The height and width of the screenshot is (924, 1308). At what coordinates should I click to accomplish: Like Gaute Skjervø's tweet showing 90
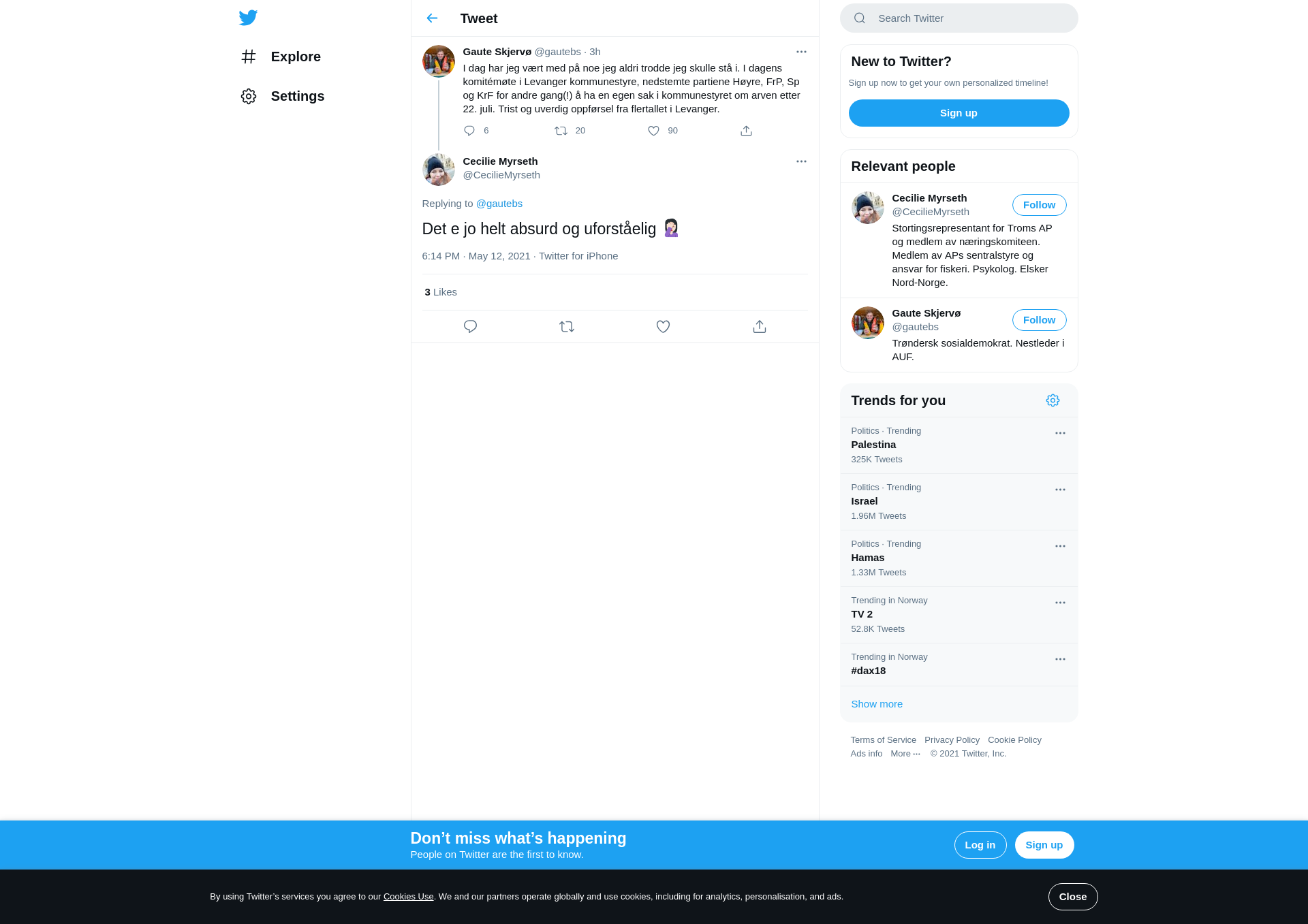tap(653, 131)
